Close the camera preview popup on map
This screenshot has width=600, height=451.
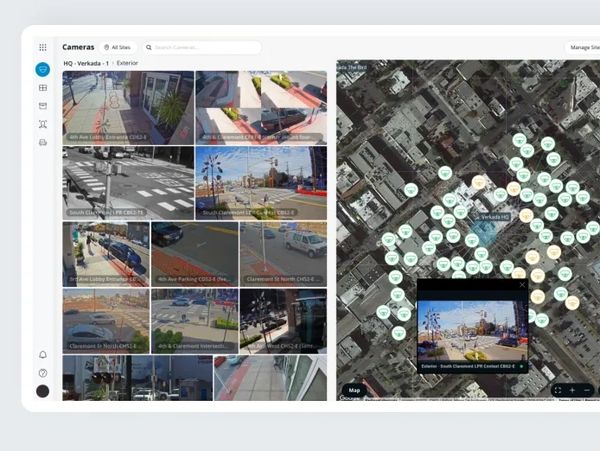pyautogui.click(x=521, y=285)
